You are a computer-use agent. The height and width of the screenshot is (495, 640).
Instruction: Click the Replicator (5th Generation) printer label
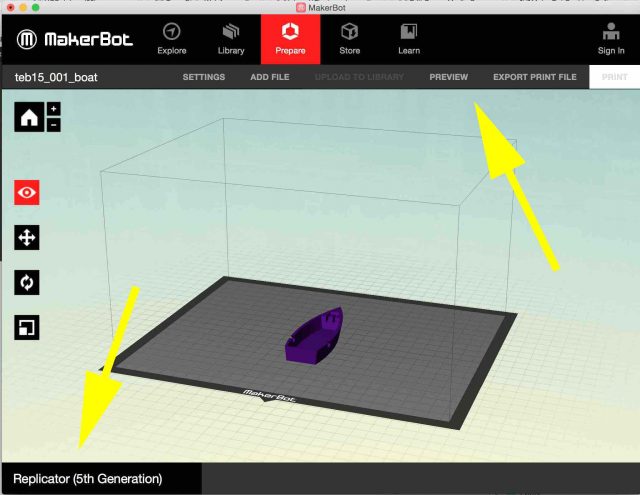[88, 479]
